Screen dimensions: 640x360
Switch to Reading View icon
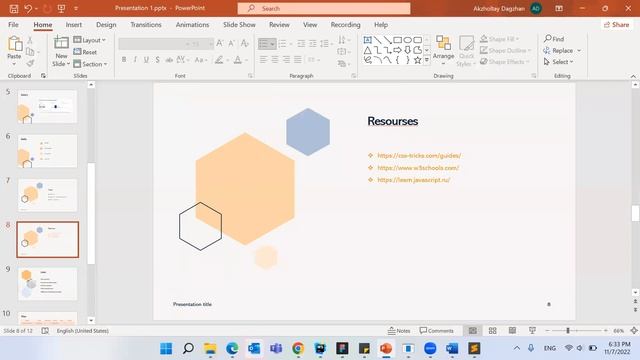tap(512, 331)
